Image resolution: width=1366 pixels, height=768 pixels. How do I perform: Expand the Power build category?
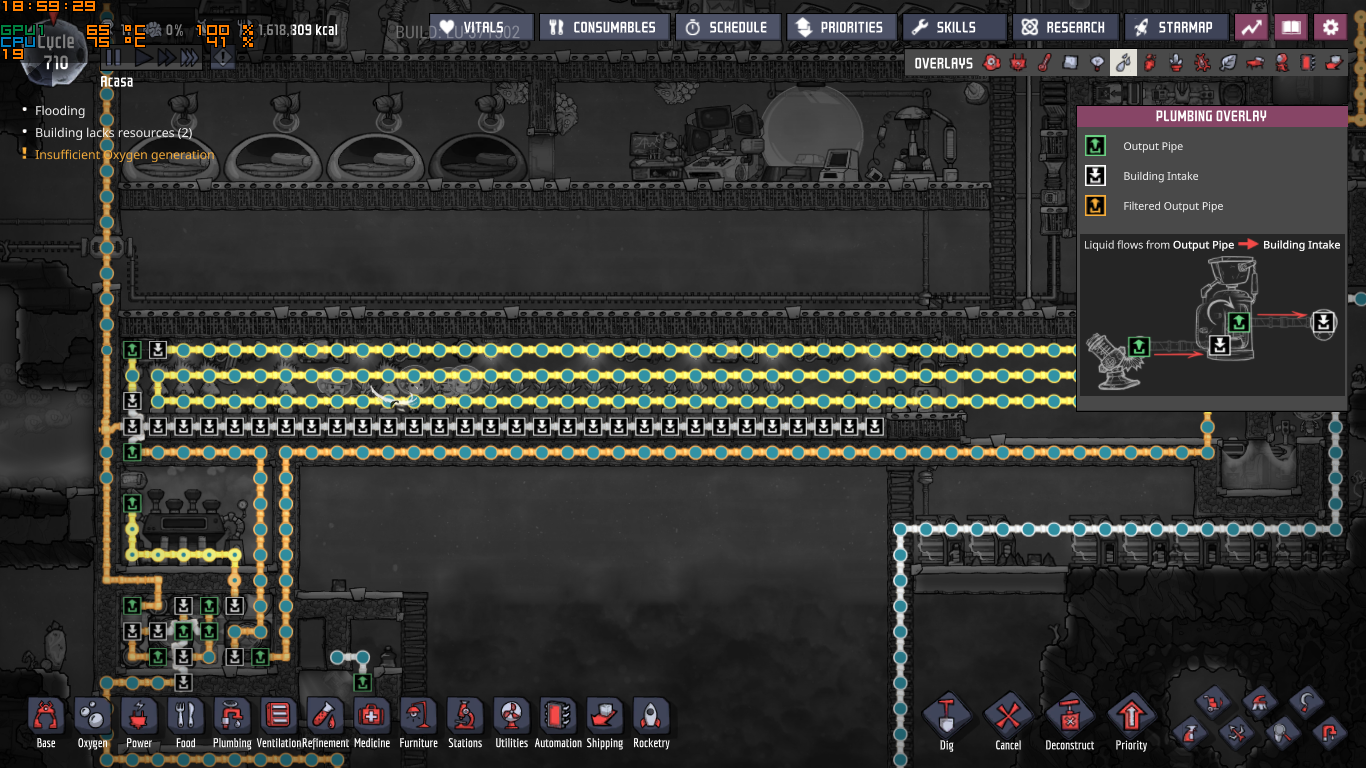[139, 722]
